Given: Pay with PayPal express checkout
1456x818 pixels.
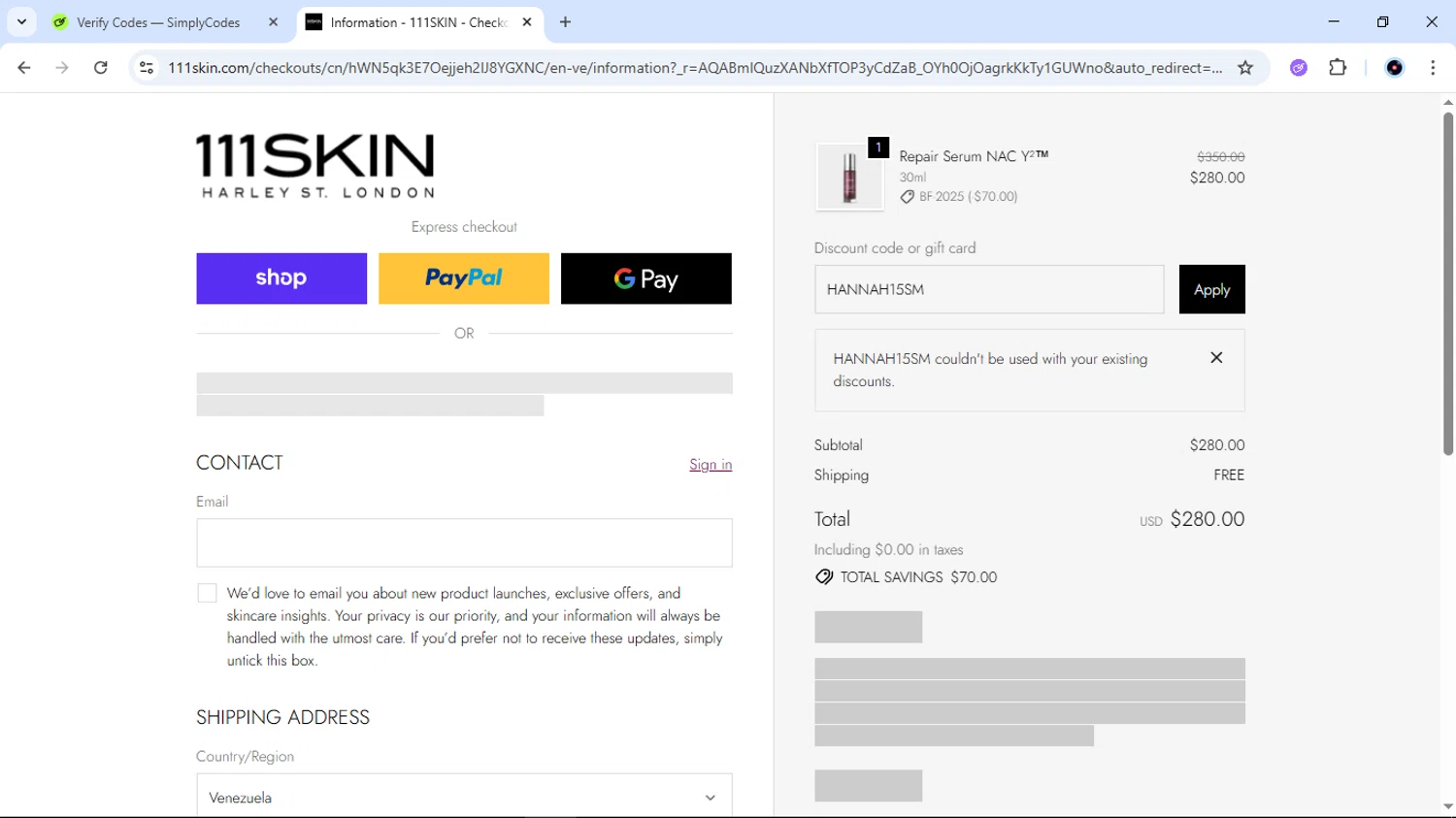Looking at the screenshot, I should pyautogui.click(x=464, y=278).
